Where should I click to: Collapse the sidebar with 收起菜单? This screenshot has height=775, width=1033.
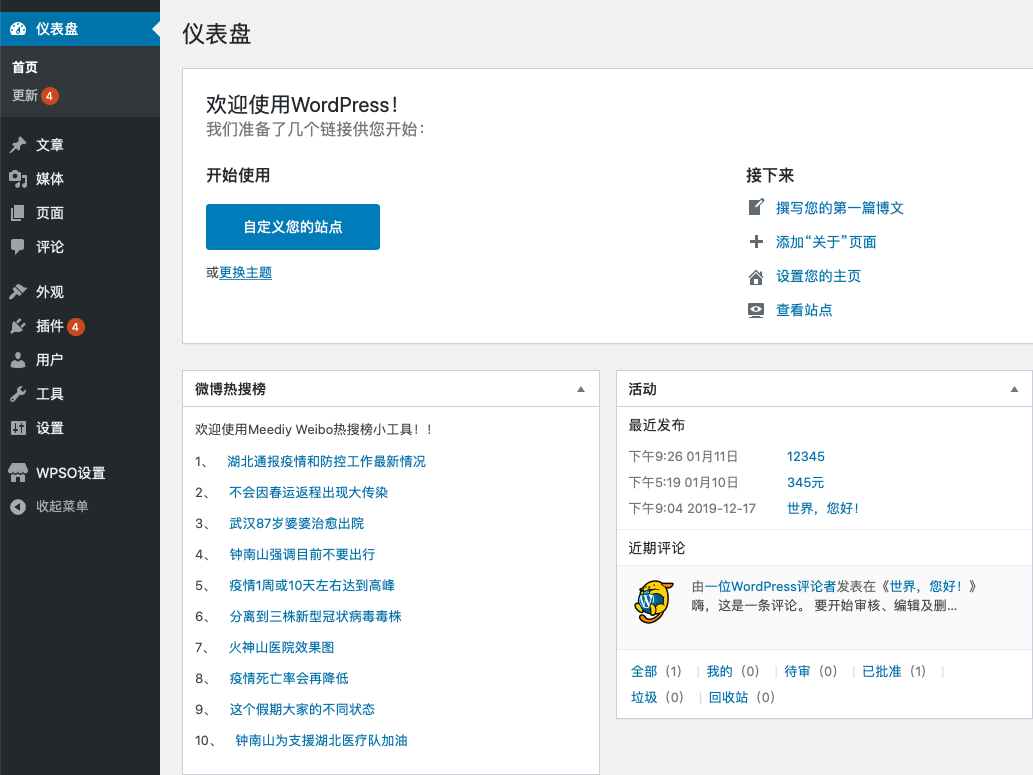pos(62,506)
